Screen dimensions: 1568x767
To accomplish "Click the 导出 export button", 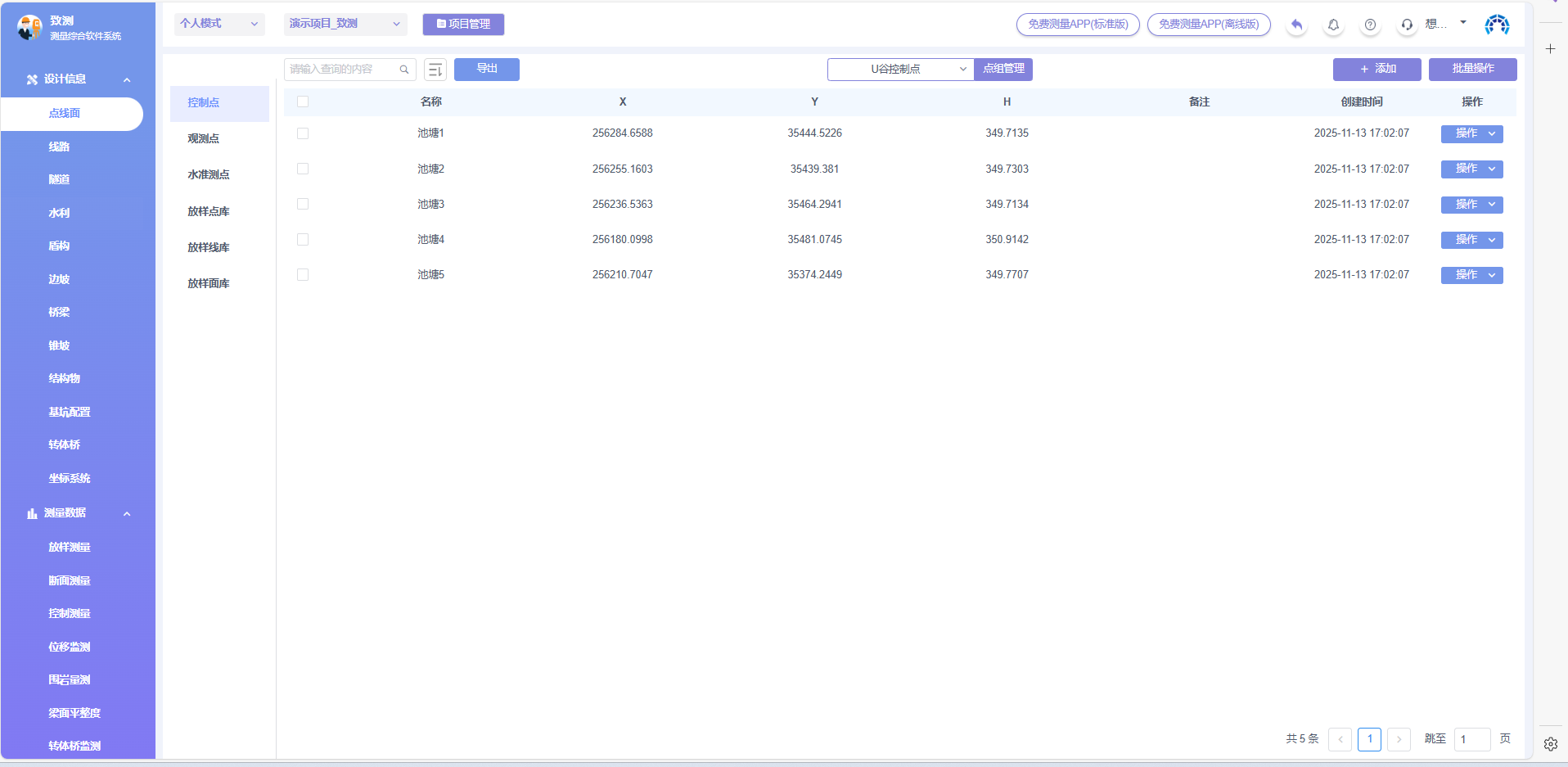I will pos(487,69).
